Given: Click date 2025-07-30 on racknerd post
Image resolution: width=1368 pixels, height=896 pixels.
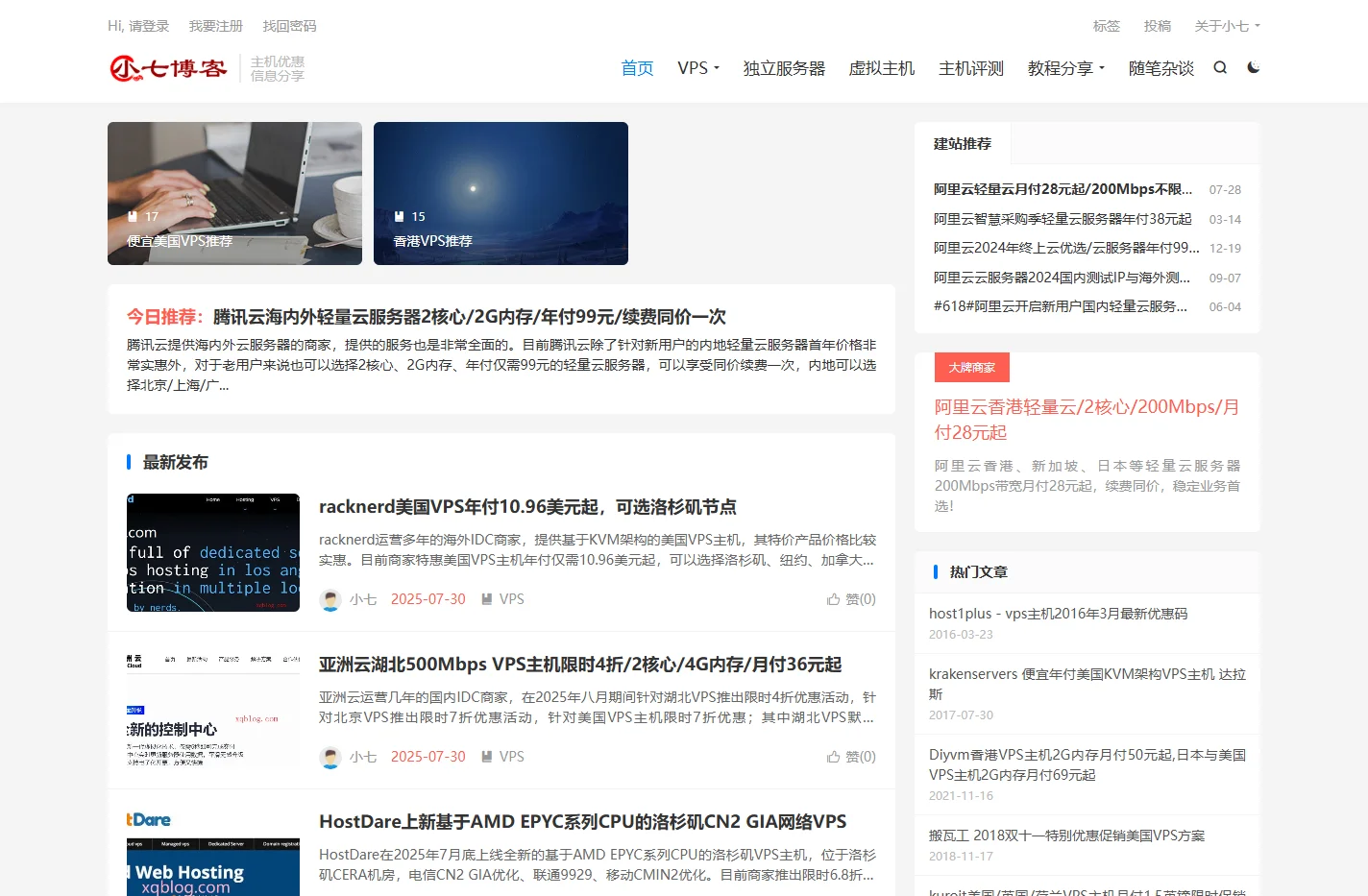Looking at the screenshot, I should click(427, 599).
